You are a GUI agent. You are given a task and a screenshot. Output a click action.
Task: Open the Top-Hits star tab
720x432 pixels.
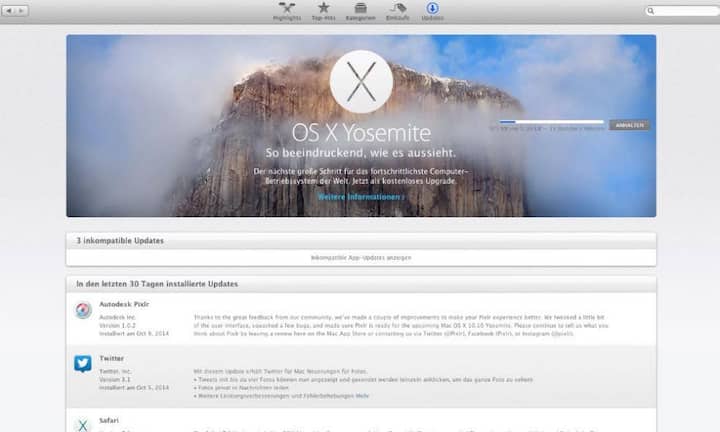324,11
